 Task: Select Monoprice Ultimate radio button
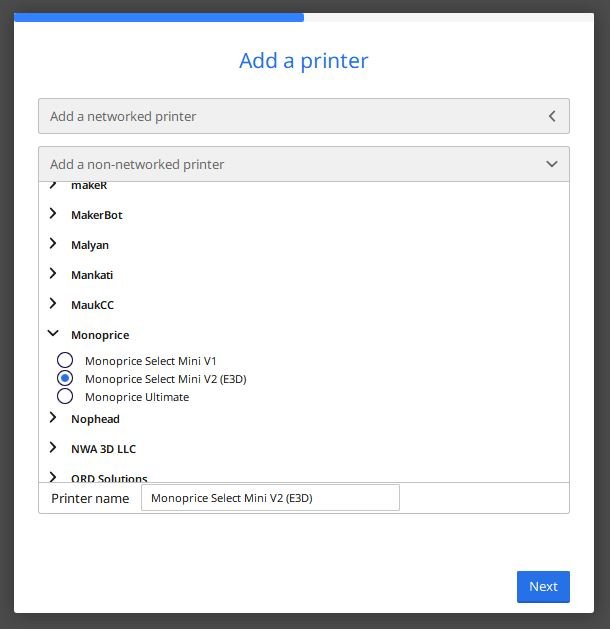pyautogui.click(x=65, y=396)
